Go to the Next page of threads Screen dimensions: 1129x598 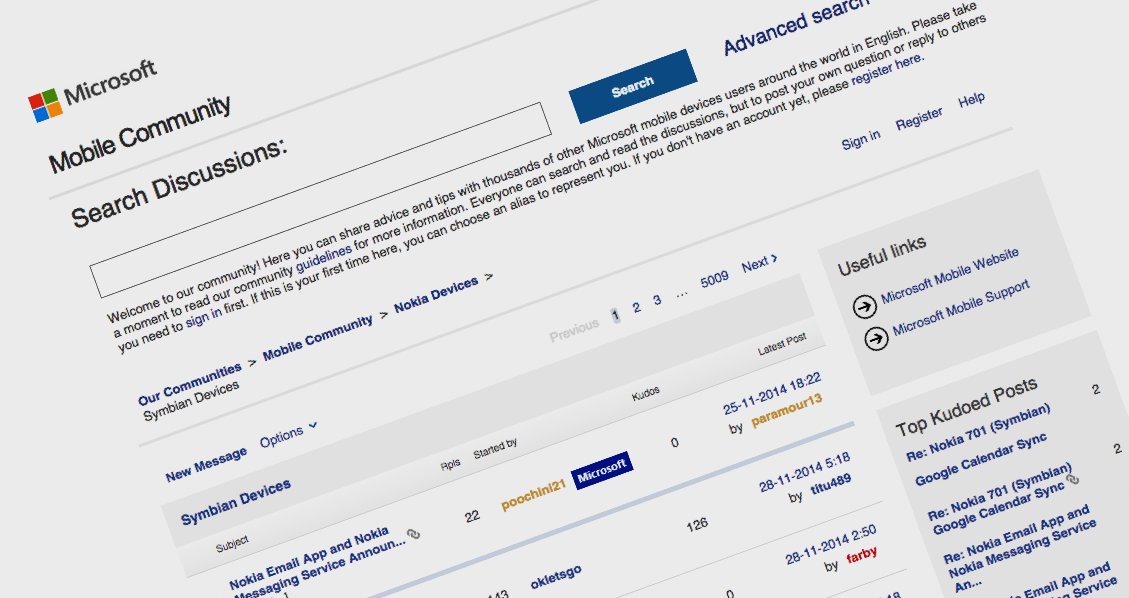(759, 264)
